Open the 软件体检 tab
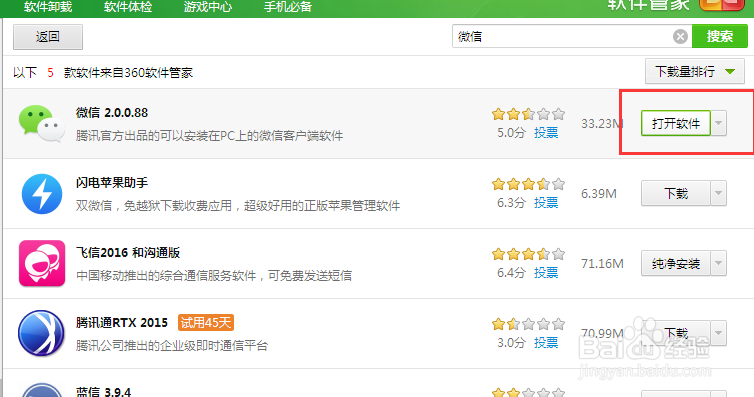Viewport: 754px width, 397px height. 128,7
